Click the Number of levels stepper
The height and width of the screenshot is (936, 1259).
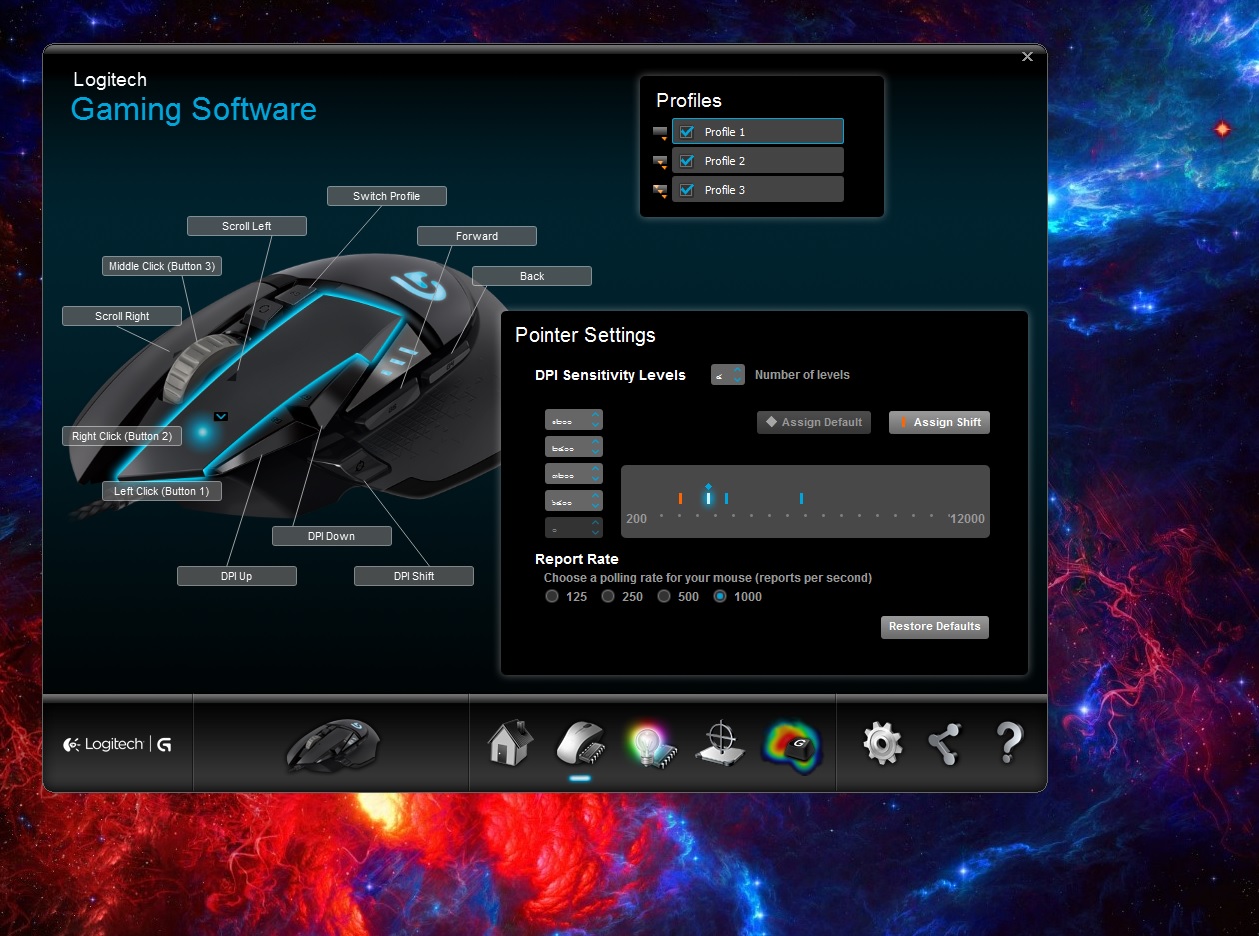pos(728,375)
